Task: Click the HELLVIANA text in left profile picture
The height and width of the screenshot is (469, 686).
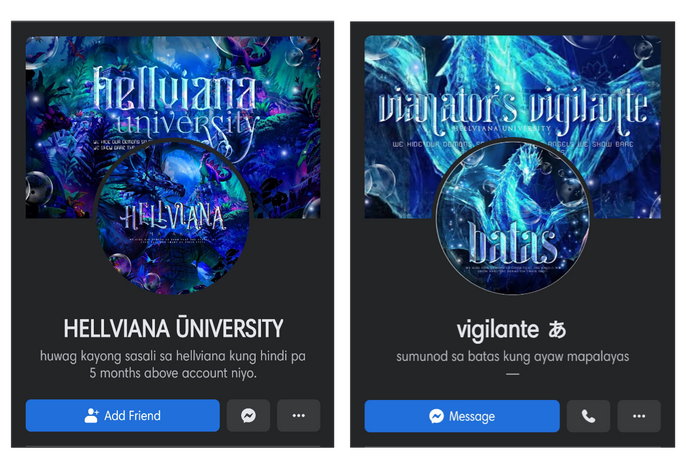Action: [173, 217]
